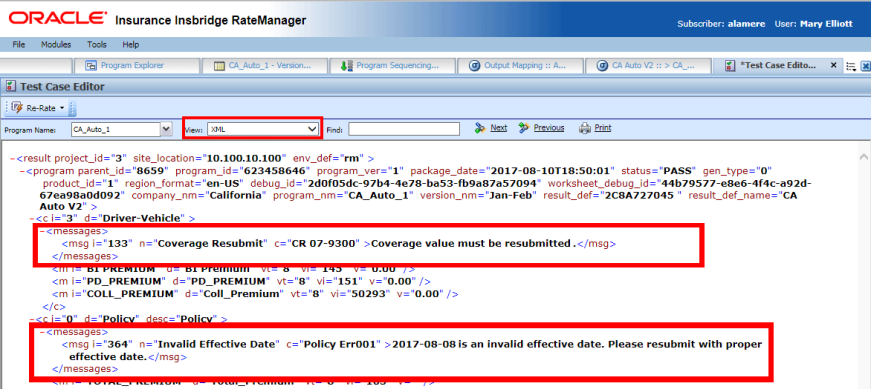Screen dimensions: 871x389
Task: Click the COLL_PREMIUM XML line
Action: pyautogui.click(x=255, y=293)
